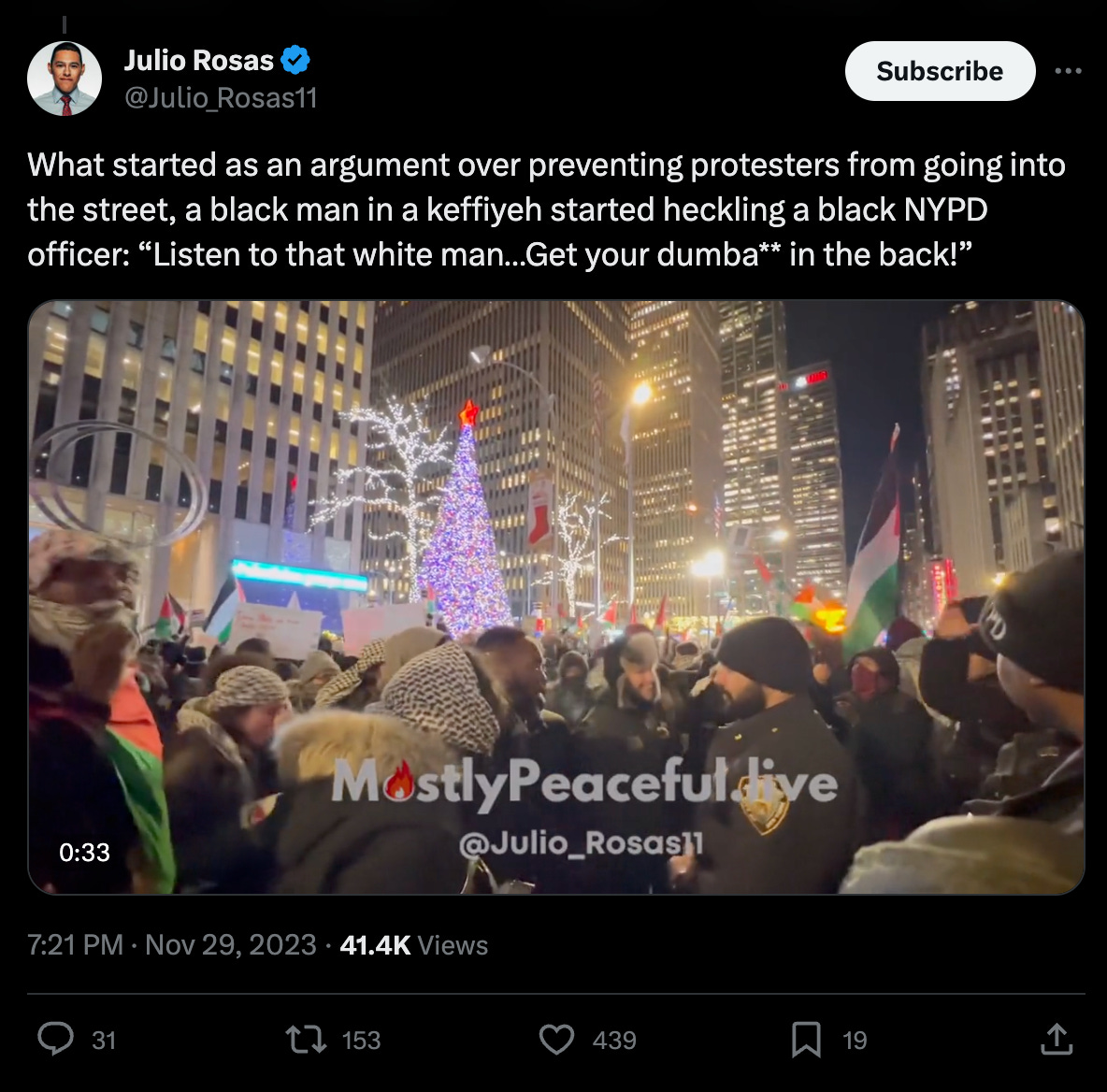1107x1092 pixels.
Task: Open Julio Rosas profile picture
Action: coord(65,79)
